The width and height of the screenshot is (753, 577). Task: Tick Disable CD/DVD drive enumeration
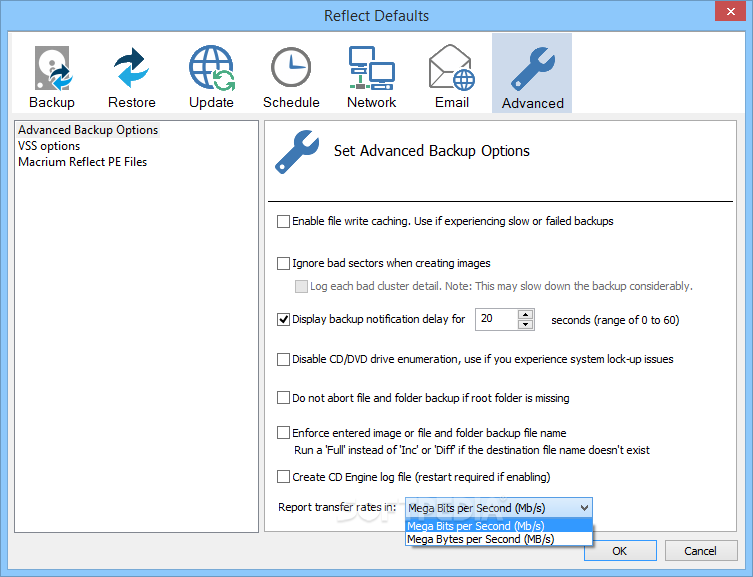(283, 360)
